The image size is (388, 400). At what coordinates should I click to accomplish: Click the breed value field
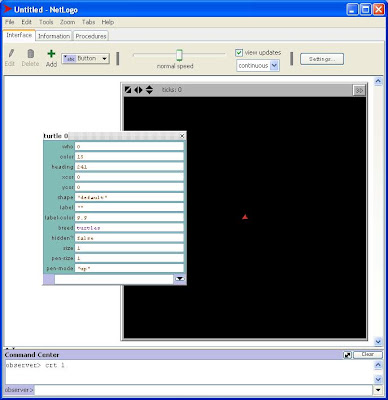[x=129, y=228]
